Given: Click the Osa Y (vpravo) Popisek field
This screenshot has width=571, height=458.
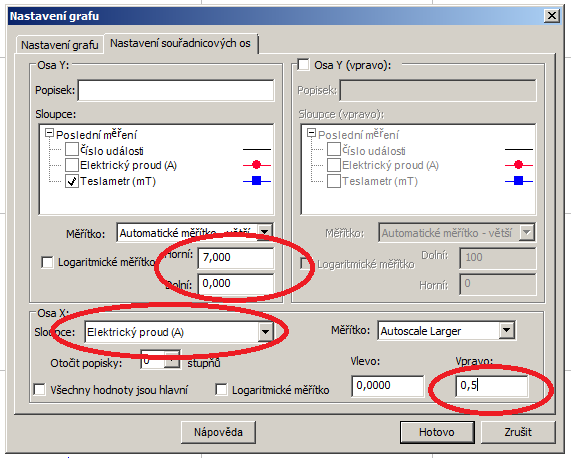Looking at the screenshot, I should coord(438,90).
